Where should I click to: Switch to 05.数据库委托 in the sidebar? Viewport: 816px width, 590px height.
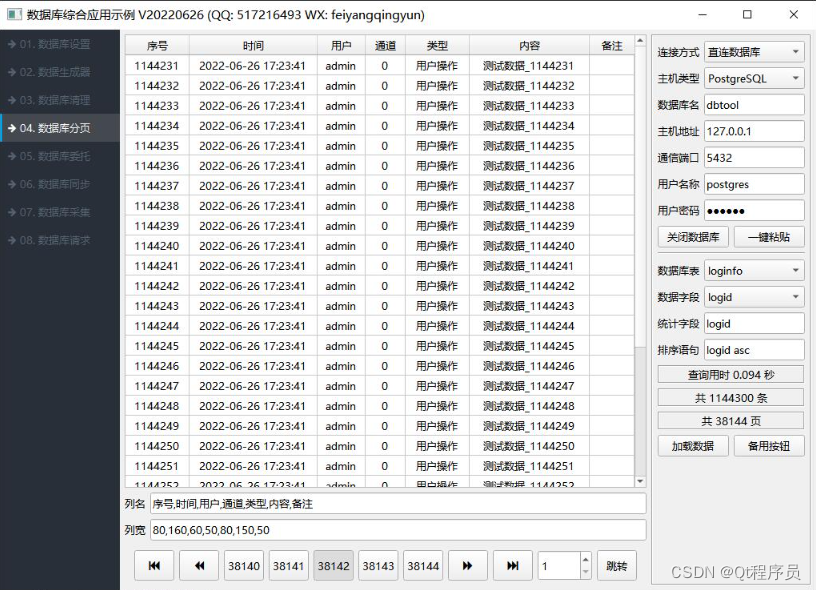[x=56, y=156]
